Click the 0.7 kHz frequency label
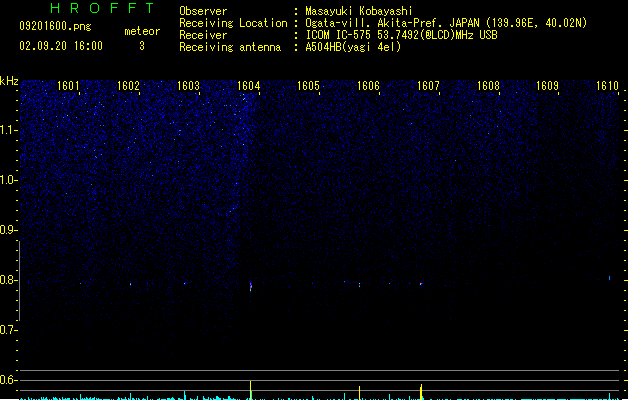Image resolution: width=629 pixels, height=400 pixels. pyautogui.click(x=8, y=330)
